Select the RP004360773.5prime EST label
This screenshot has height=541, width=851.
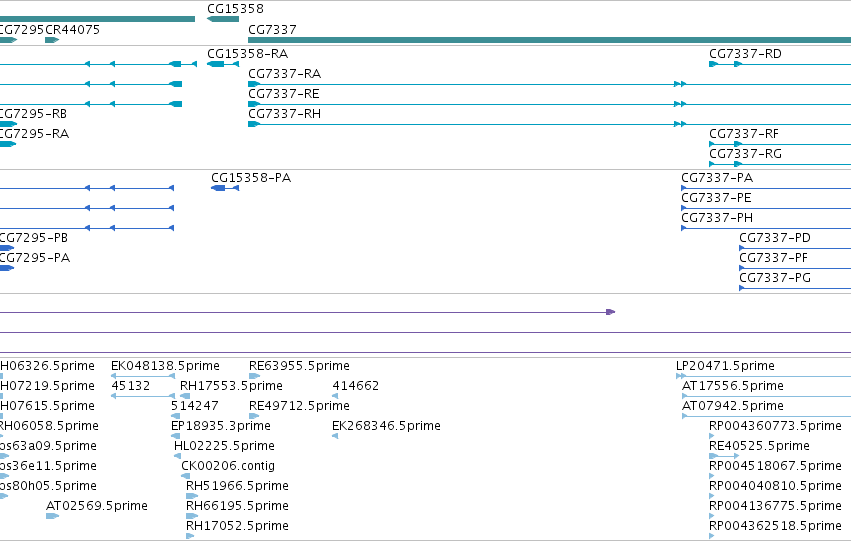click(x=776, y=427)
